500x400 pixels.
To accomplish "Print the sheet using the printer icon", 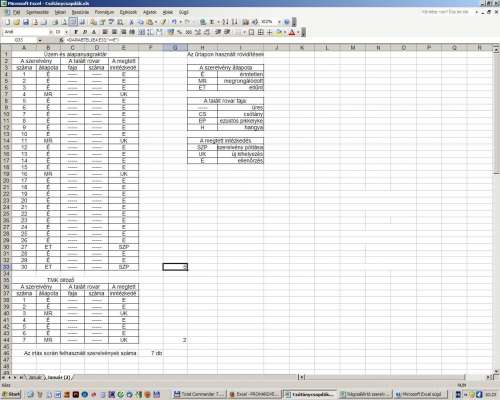I will coord(55,22).
